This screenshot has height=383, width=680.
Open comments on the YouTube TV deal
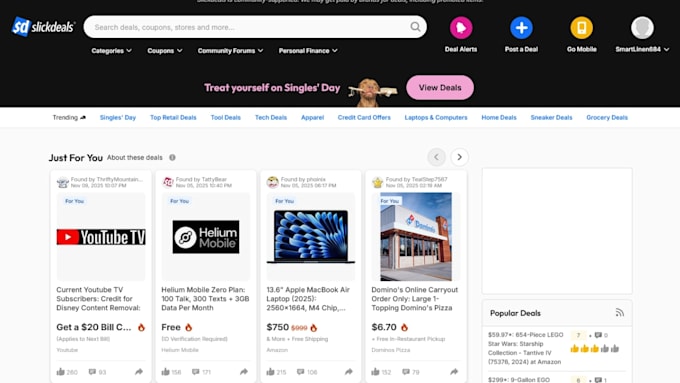[x=92, y=372]
